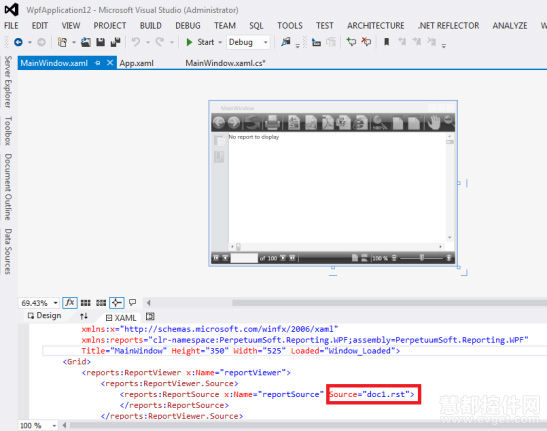Screen dimensions: 547x431
Task: Click the Save All toolbar icon
Action: tap(115, 42)
